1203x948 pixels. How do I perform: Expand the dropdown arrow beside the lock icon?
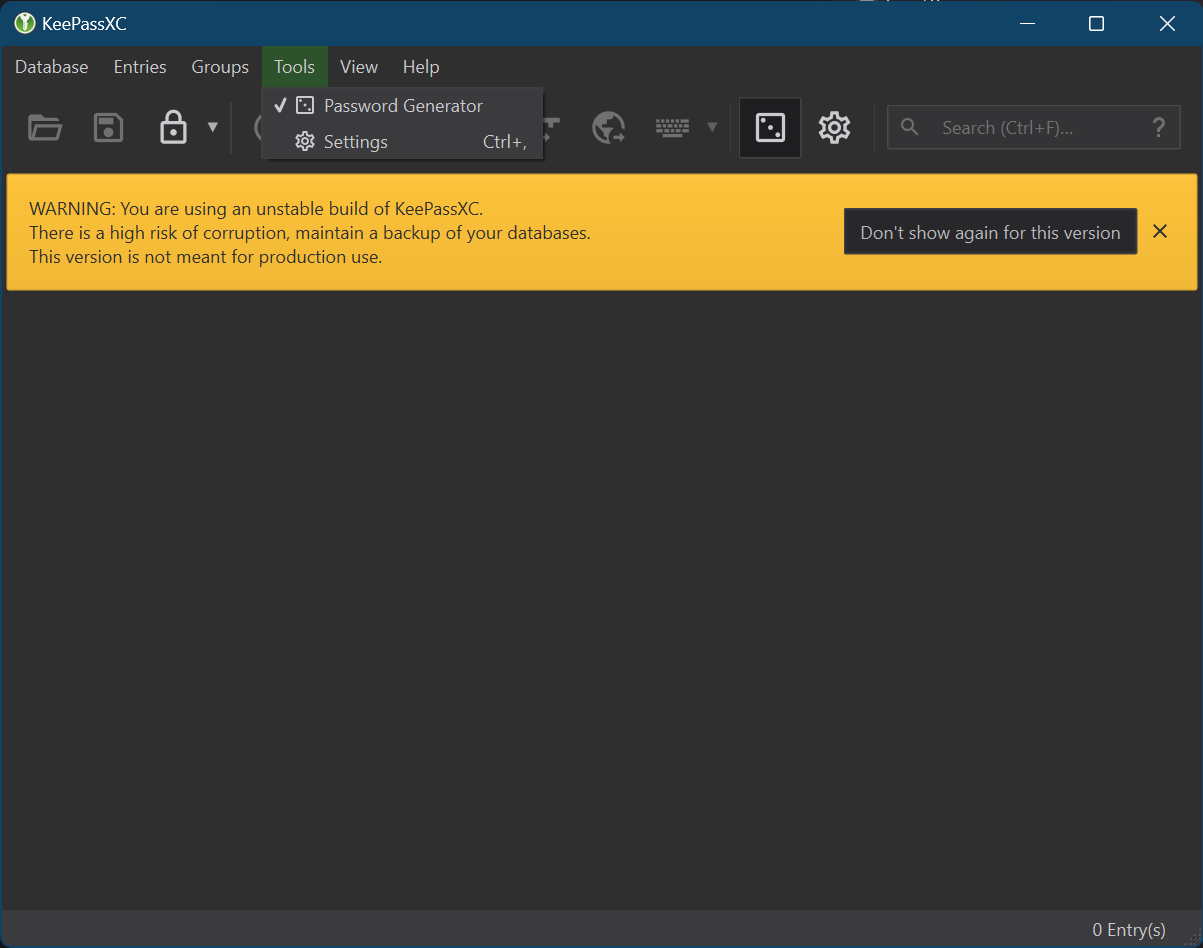tap(212, 127)
